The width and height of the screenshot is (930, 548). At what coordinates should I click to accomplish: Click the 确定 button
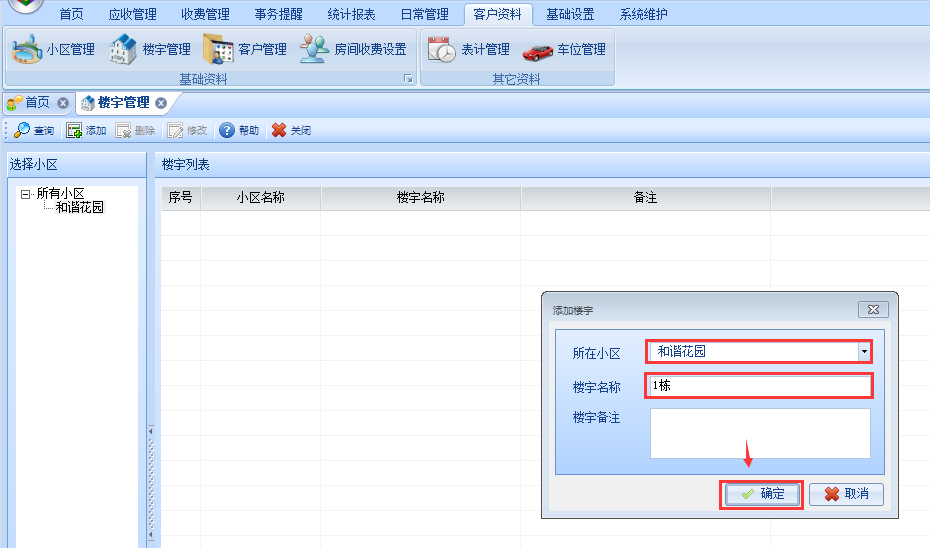(x=762, y=494)
